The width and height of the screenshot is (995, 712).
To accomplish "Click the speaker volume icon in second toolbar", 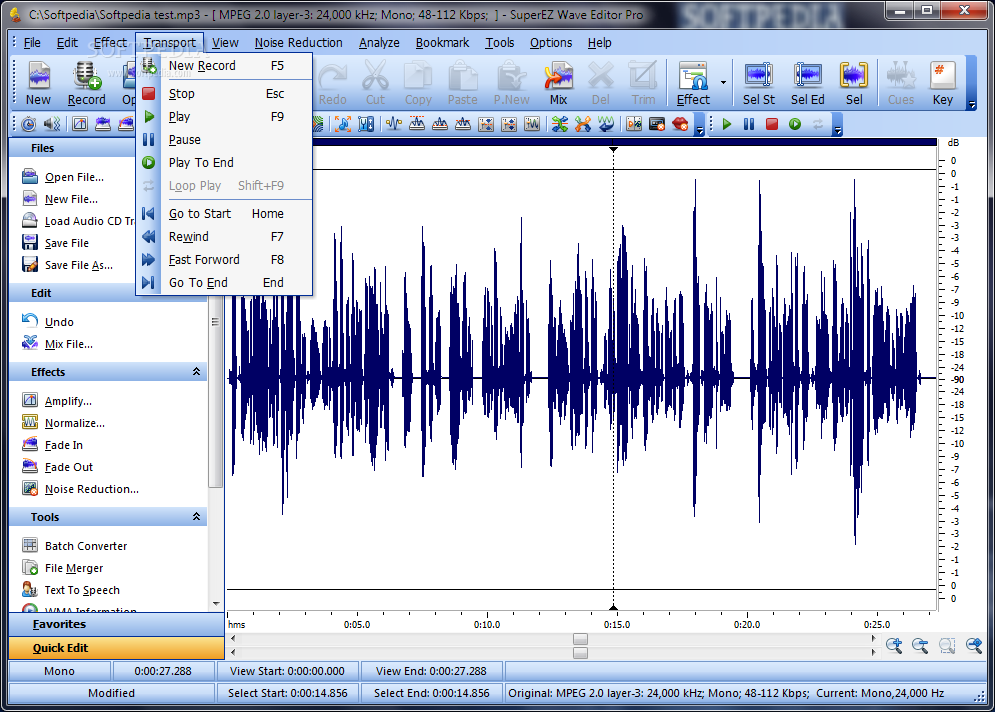I will [x=52, y=124].
